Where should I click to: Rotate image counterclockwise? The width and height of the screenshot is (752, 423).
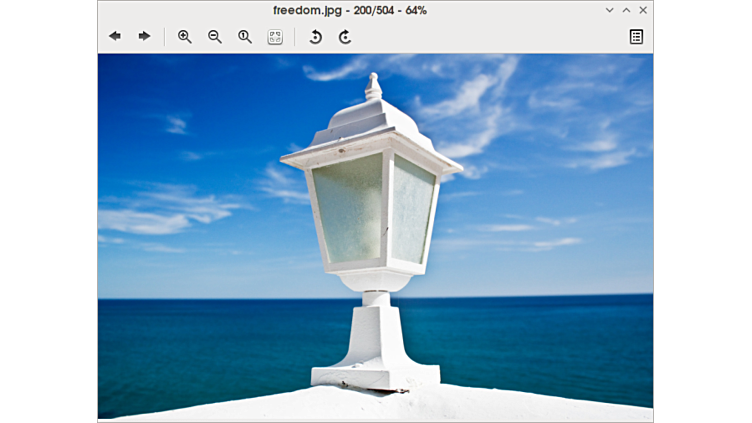(x=315, y=36)
